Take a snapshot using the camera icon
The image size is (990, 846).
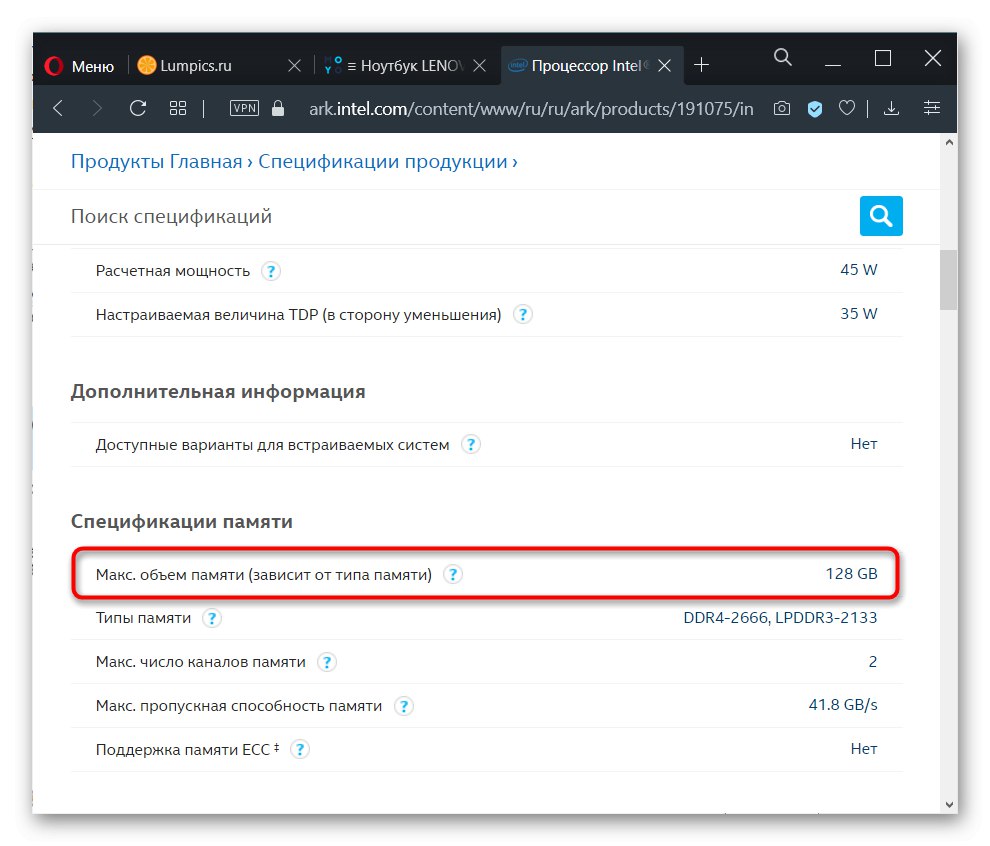click(782, 108)
